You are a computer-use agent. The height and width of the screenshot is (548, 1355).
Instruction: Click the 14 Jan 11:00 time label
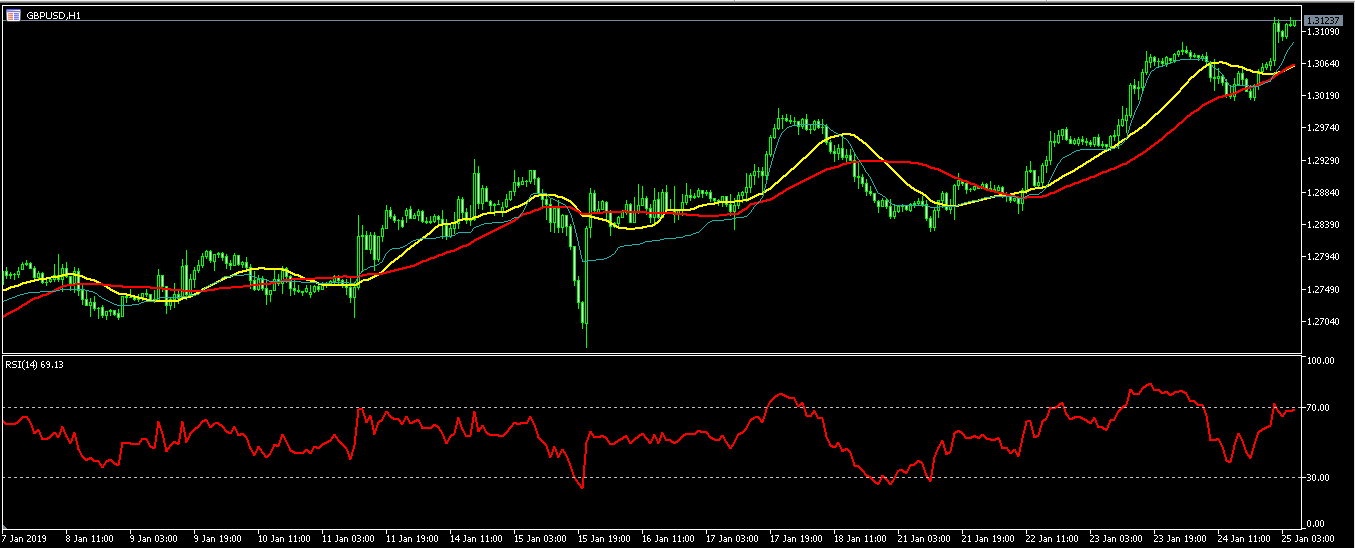(476, 538)
